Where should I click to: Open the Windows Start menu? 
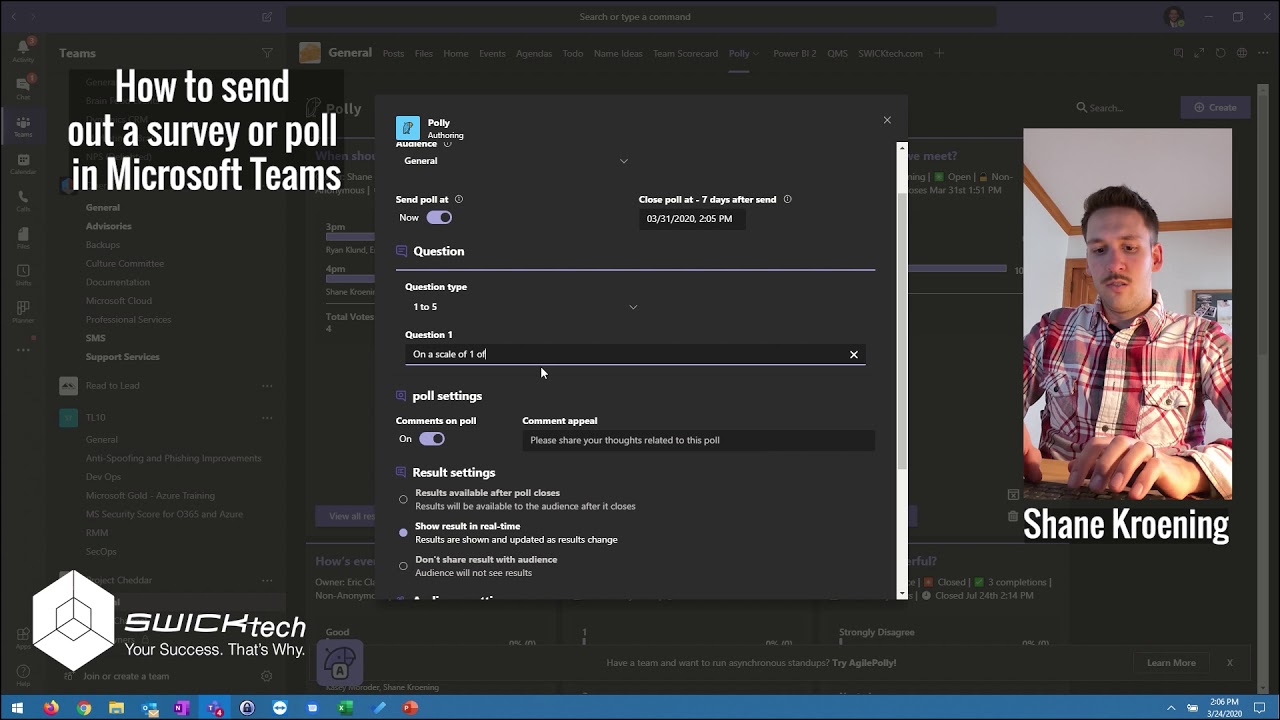17,708
